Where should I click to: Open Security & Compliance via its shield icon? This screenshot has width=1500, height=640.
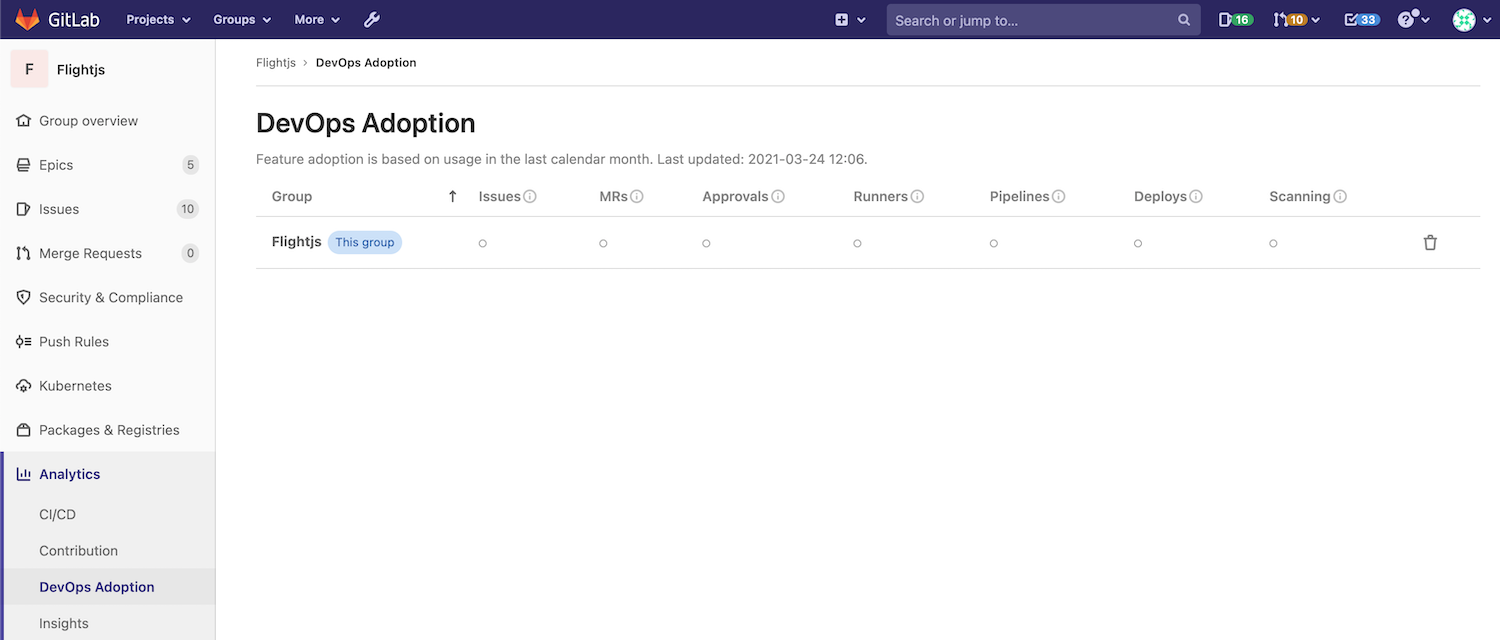click(22, 297)
